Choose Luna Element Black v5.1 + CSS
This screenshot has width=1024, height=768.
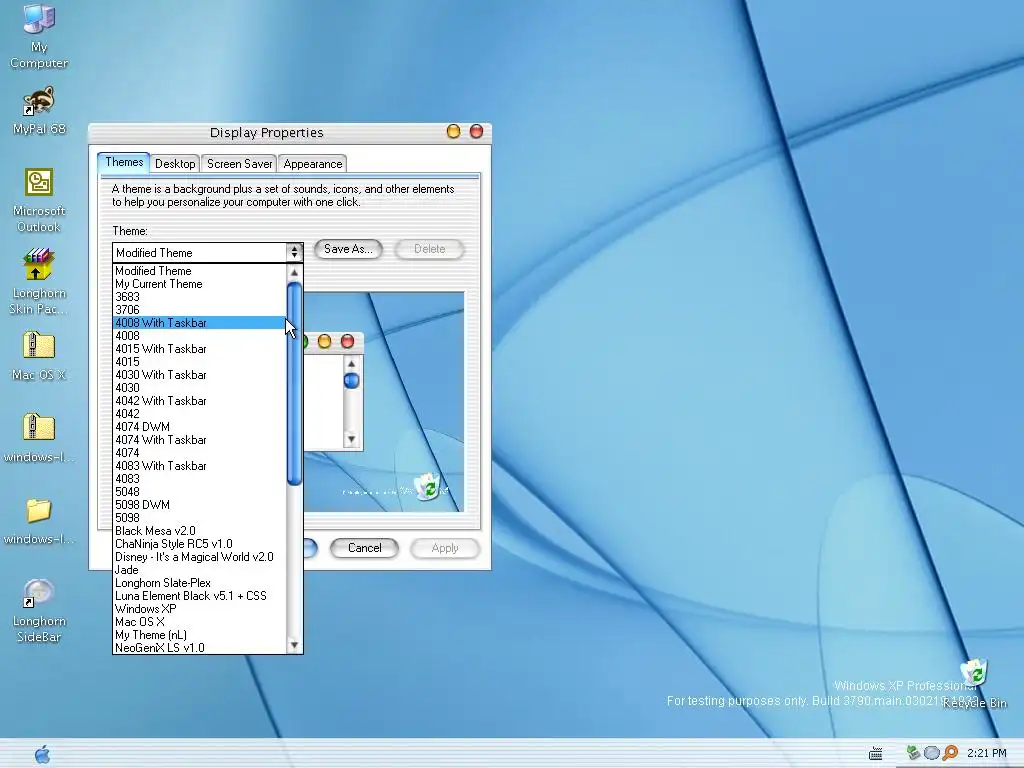tap(200, 596)
